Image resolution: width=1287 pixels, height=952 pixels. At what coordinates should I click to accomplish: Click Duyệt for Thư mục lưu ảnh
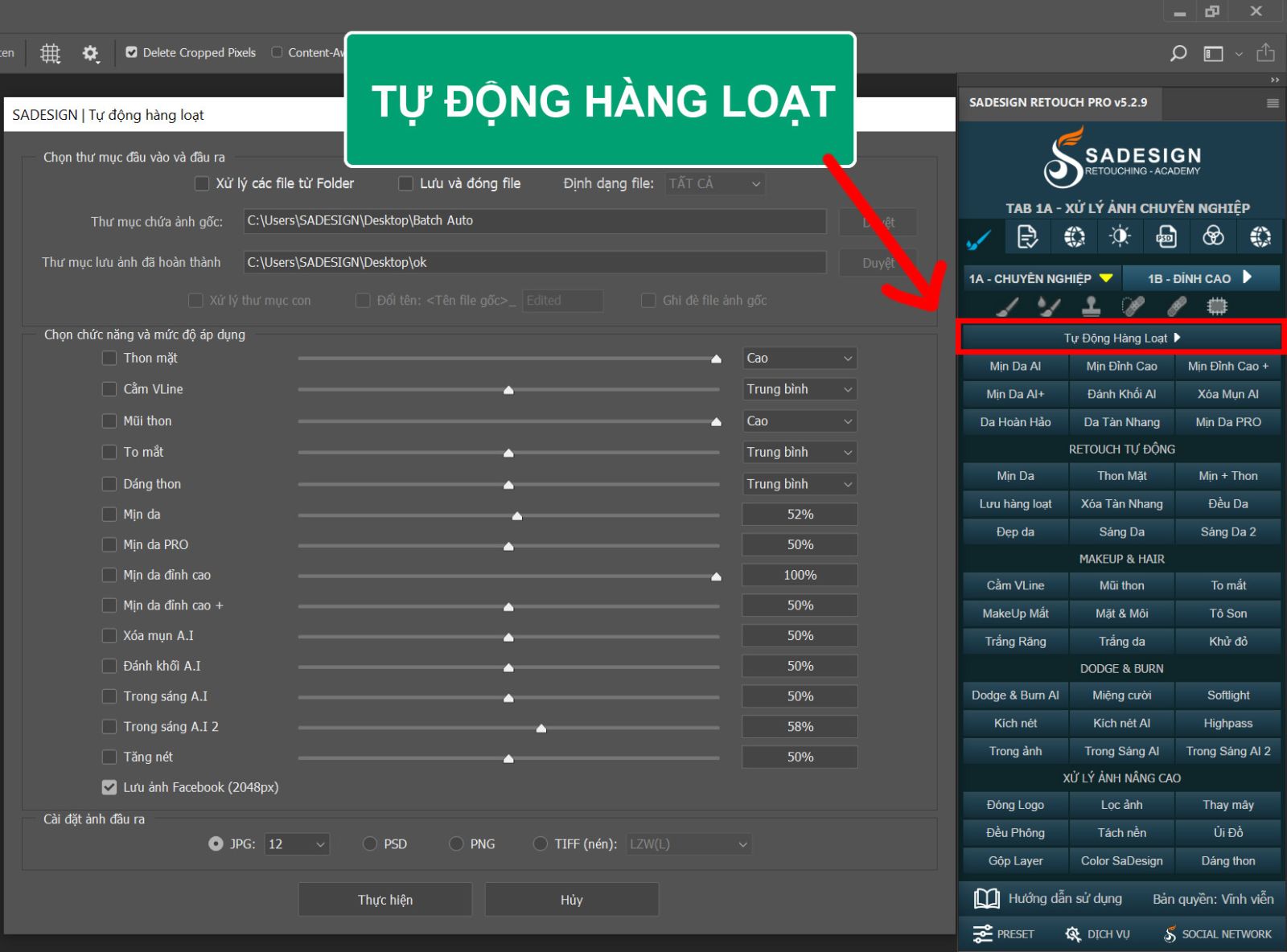[x=878, y=263]
